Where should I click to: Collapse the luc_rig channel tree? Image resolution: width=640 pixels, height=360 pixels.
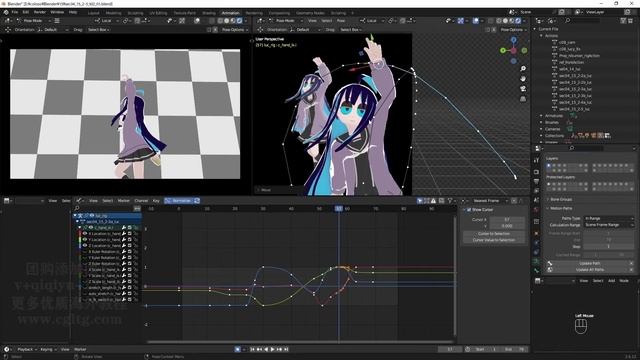[75, 215]
